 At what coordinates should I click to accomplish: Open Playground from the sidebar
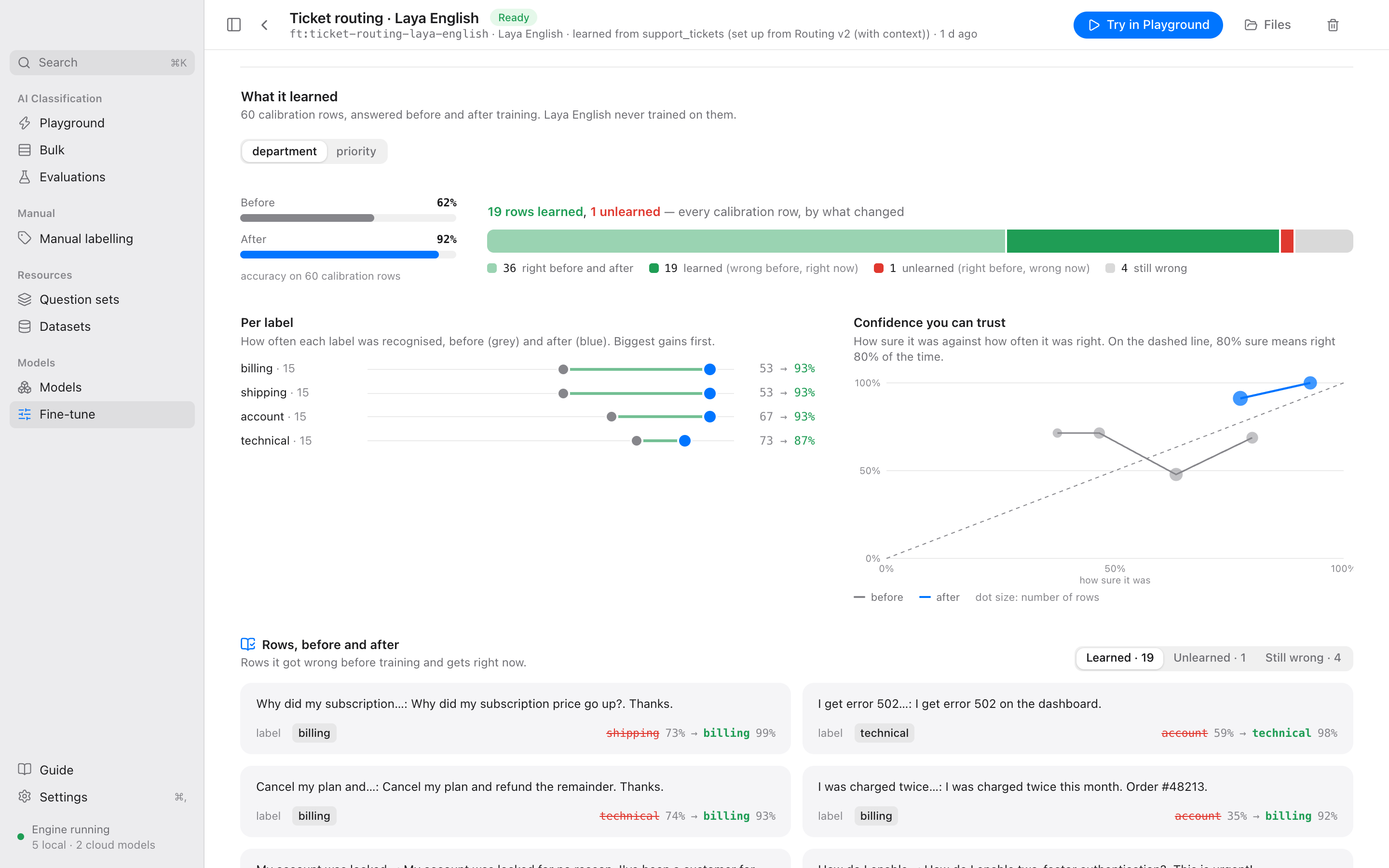click(102, 123)
